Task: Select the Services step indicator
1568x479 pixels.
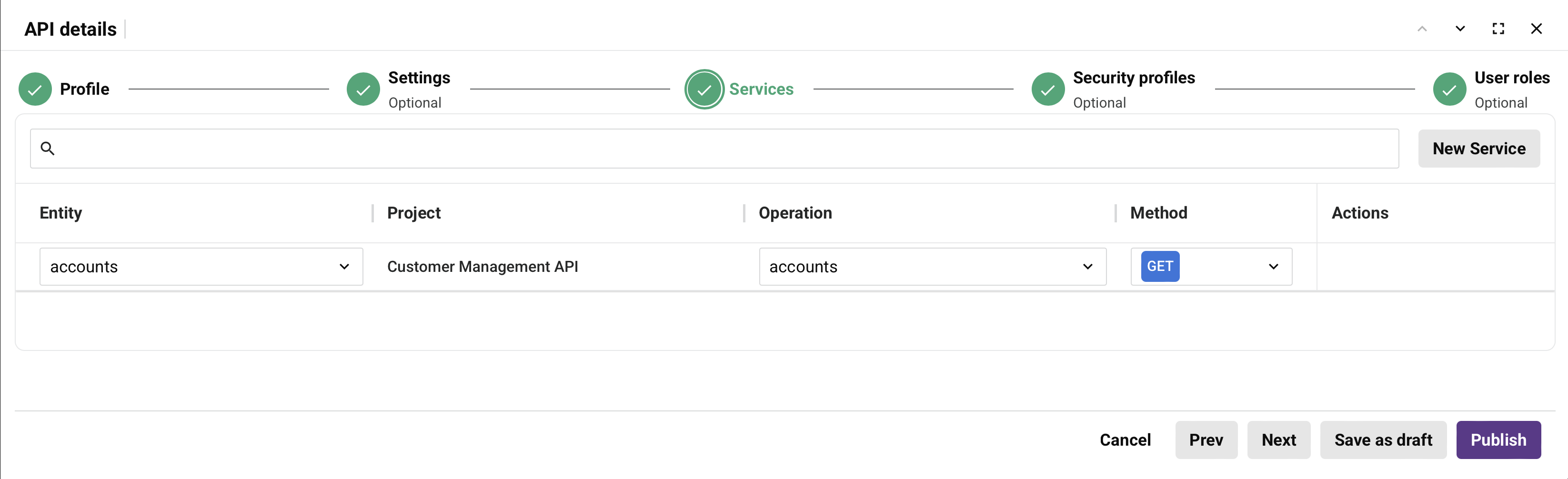Action: click(x=704, y=89)
